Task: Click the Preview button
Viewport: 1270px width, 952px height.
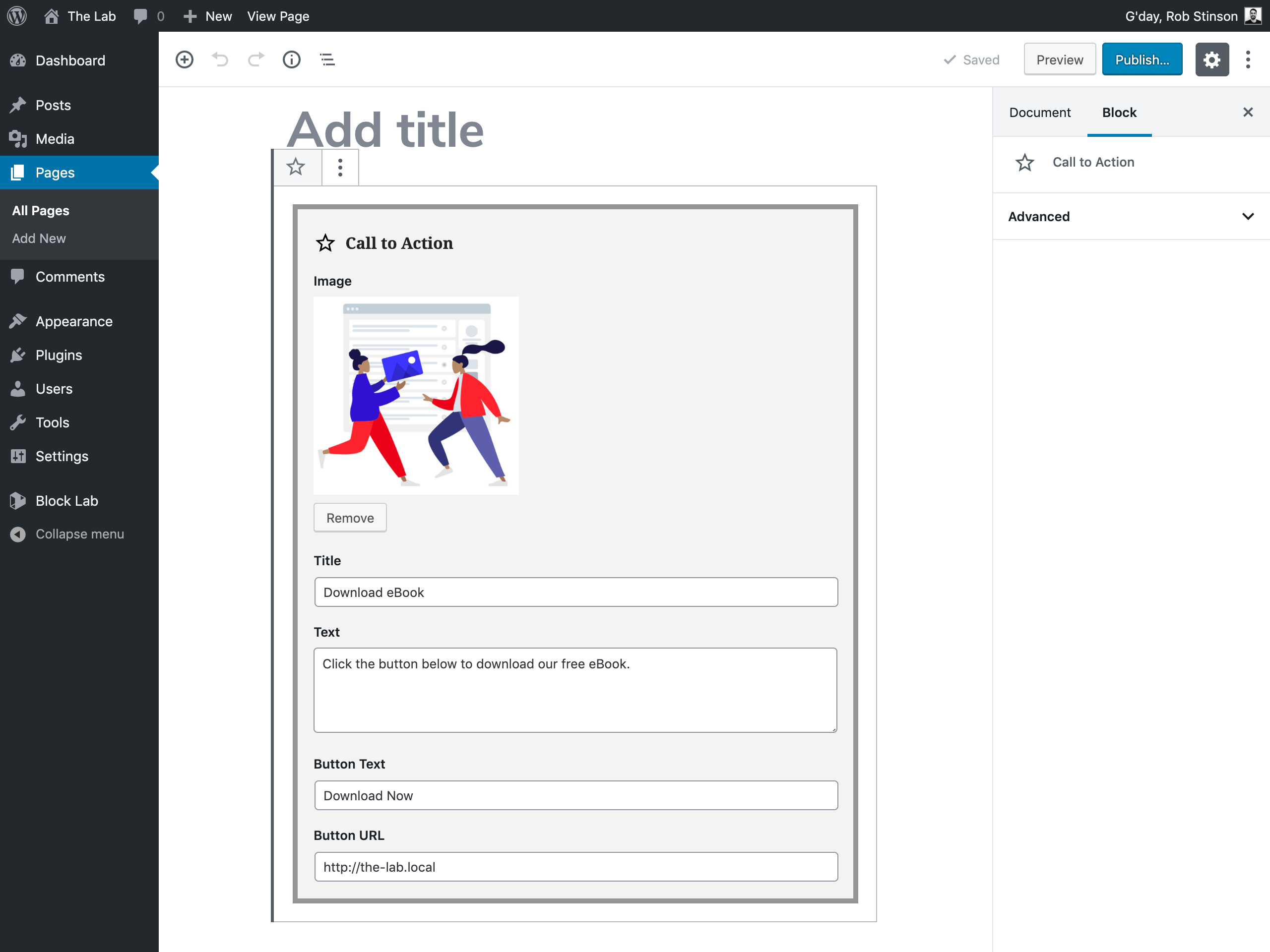Action: [1059, 59]
